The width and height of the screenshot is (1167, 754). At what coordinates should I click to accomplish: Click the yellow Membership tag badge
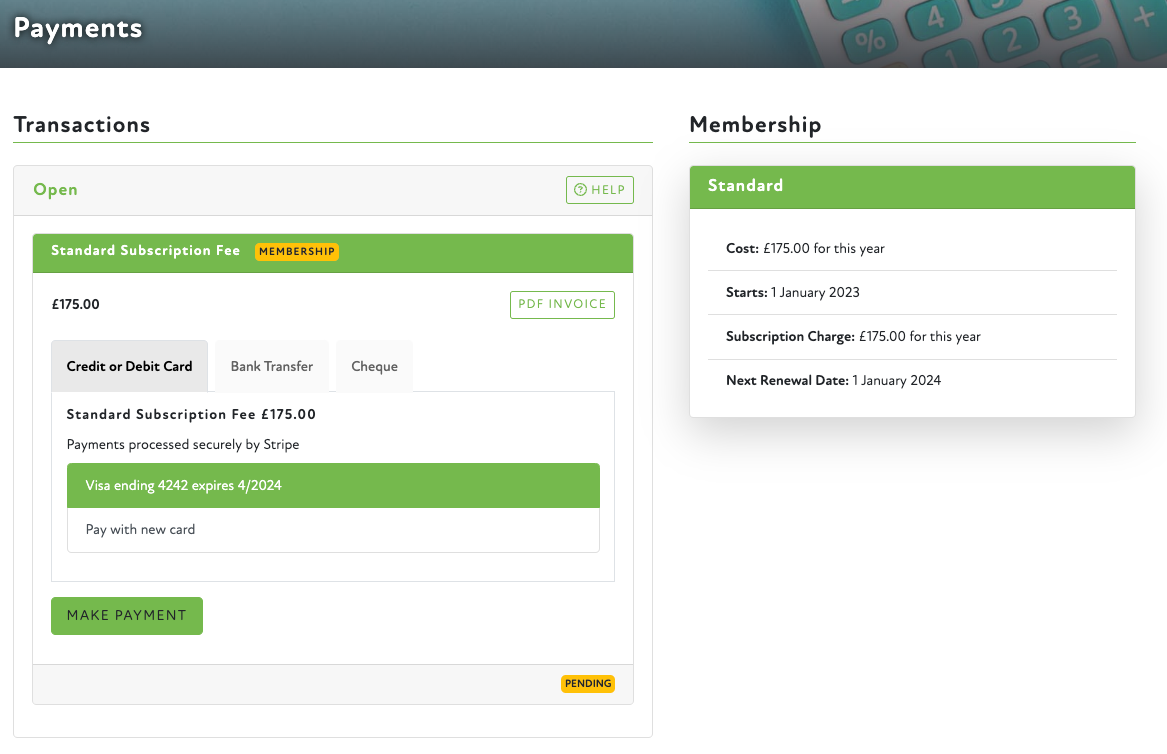pos(297,252)
